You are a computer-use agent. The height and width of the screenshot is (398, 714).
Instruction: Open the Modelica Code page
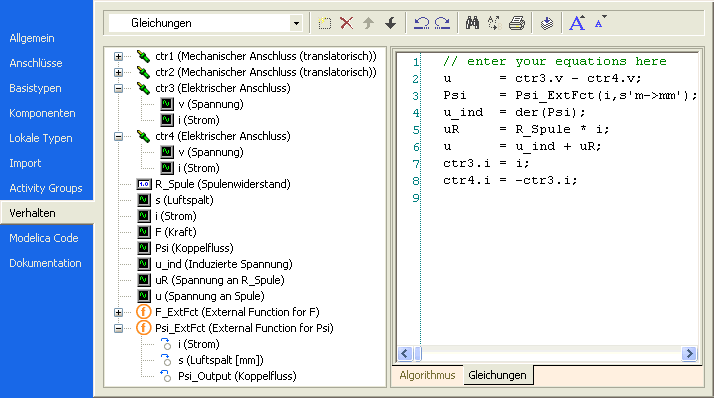[44, 238]
